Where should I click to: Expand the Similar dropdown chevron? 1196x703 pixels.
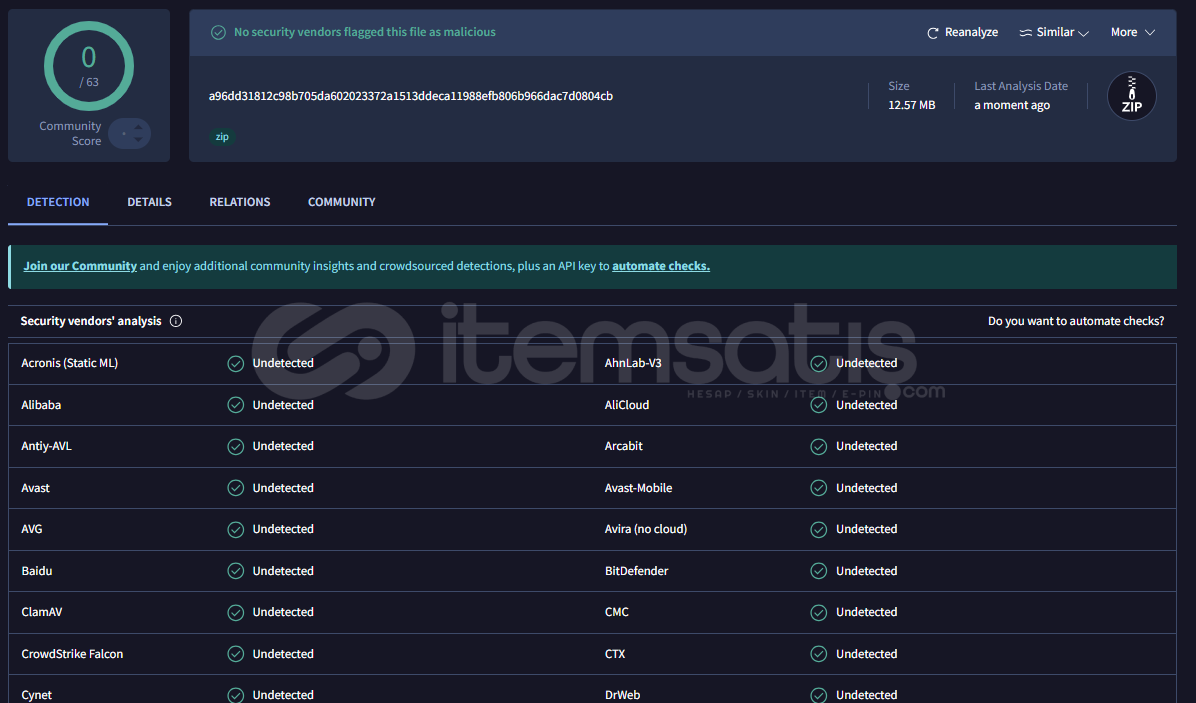1083,33
